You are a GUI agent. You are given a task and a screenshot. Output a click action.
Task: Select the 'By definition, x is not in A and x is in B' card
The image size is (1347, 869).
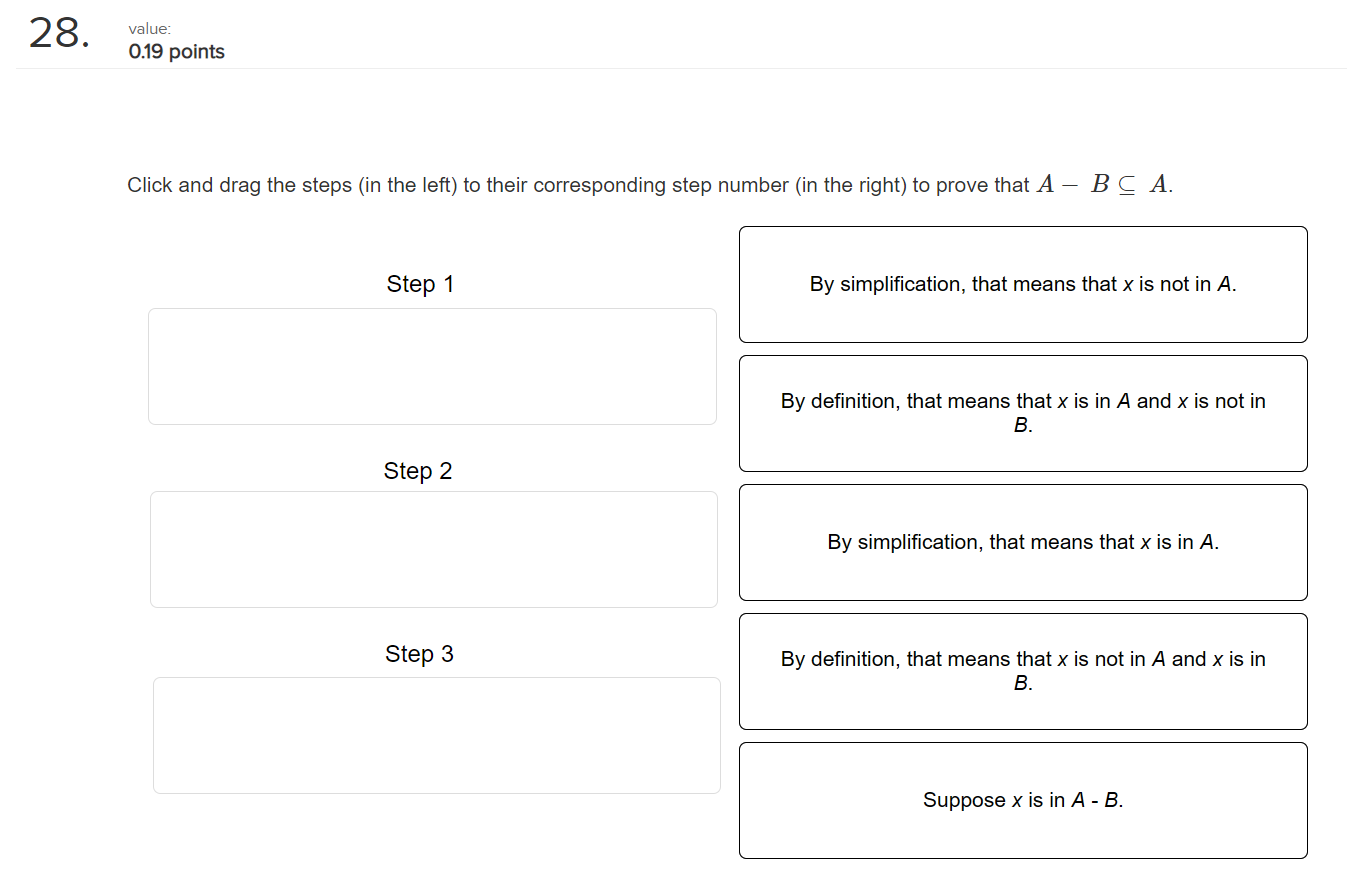click(1022, 671)
